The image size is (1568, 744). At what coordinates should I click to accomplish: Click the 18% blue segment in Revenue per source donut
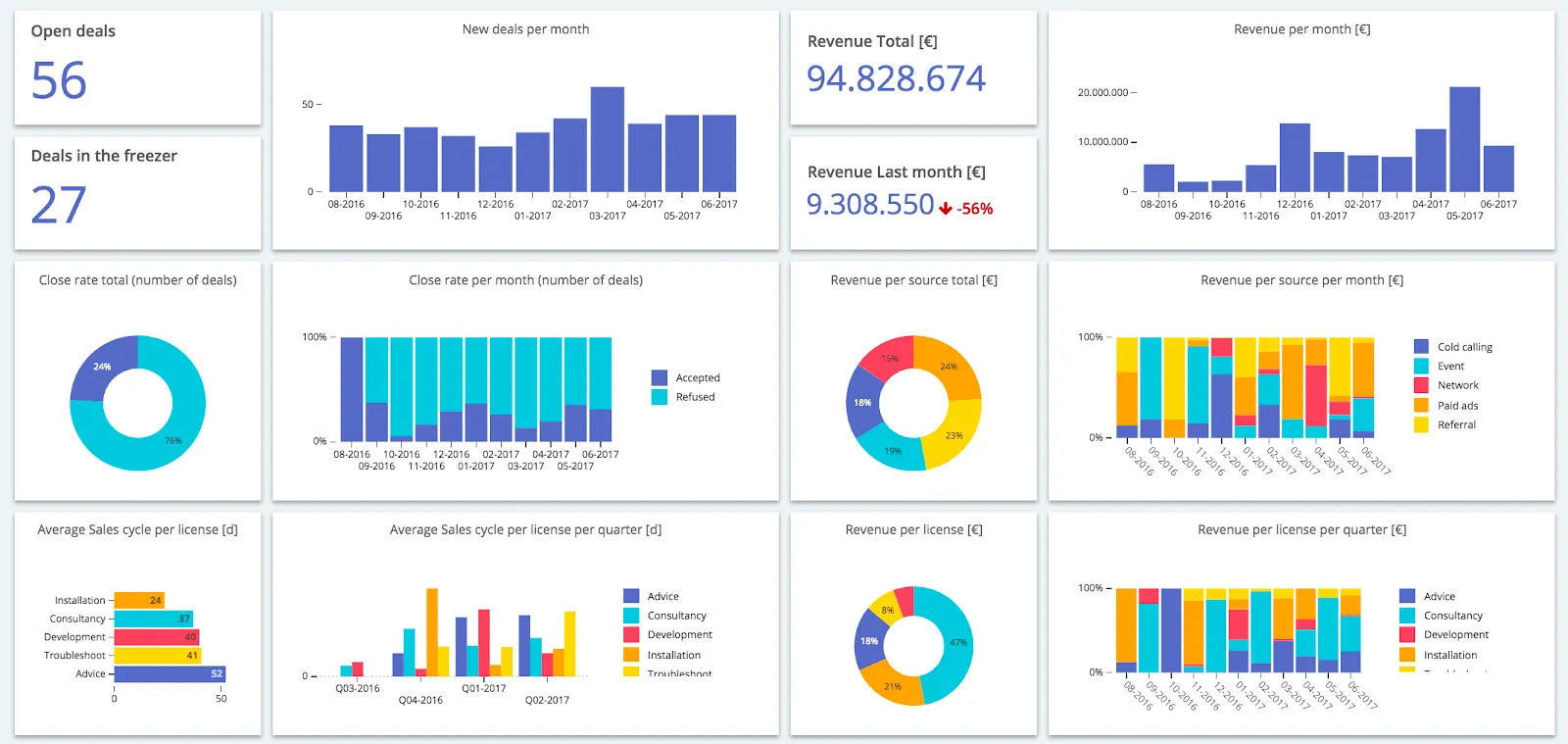pyautogui.click(x=861, y=403)
